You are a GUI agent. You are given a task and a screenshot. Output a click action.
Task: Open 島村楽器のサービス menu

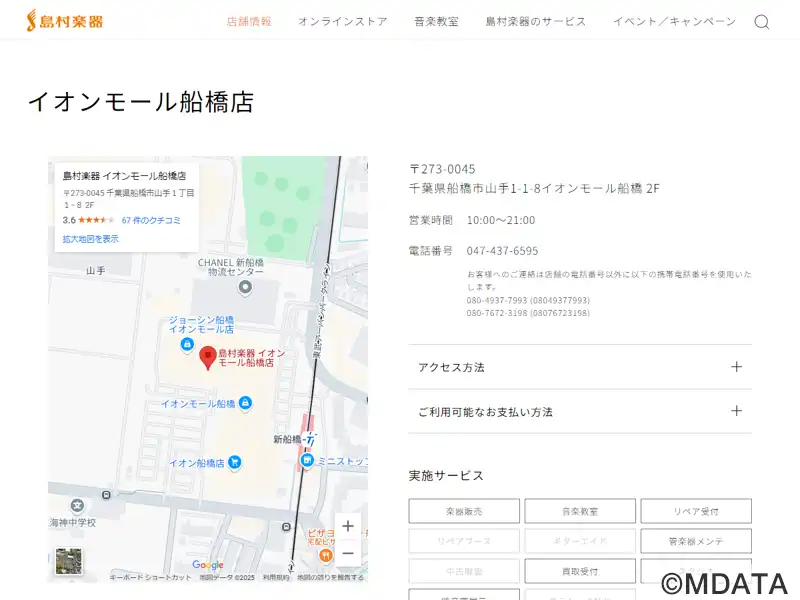pos(536,21)
